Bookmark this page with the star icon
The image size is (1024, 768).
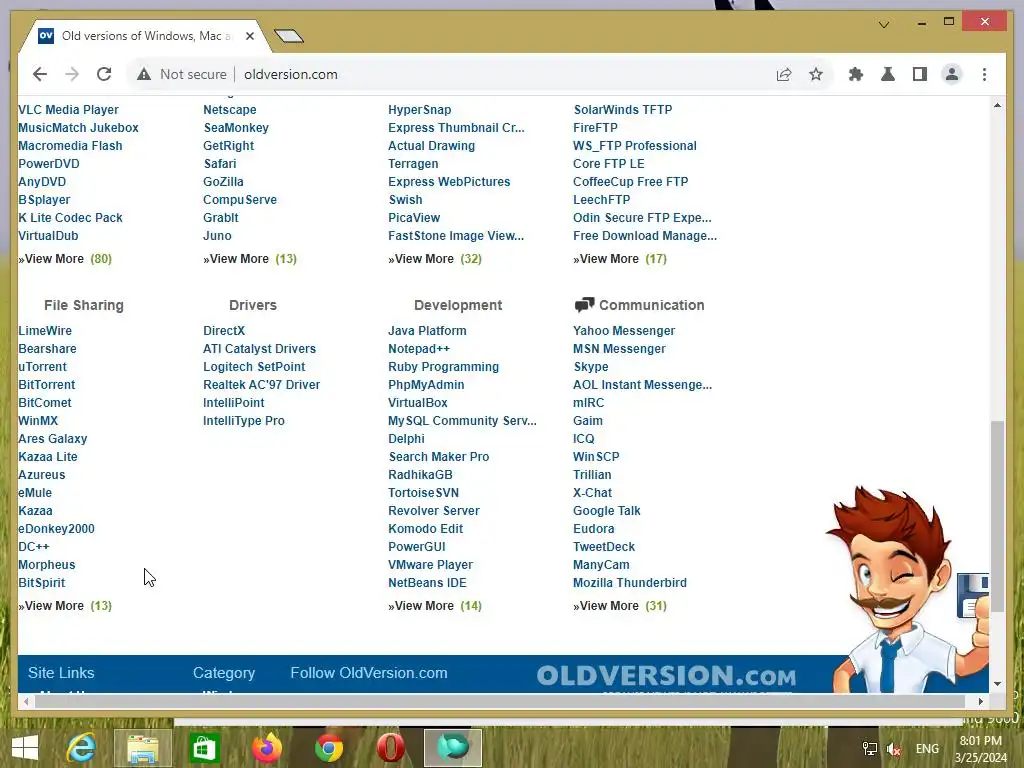pyautogui.click(x=816, y=74)
